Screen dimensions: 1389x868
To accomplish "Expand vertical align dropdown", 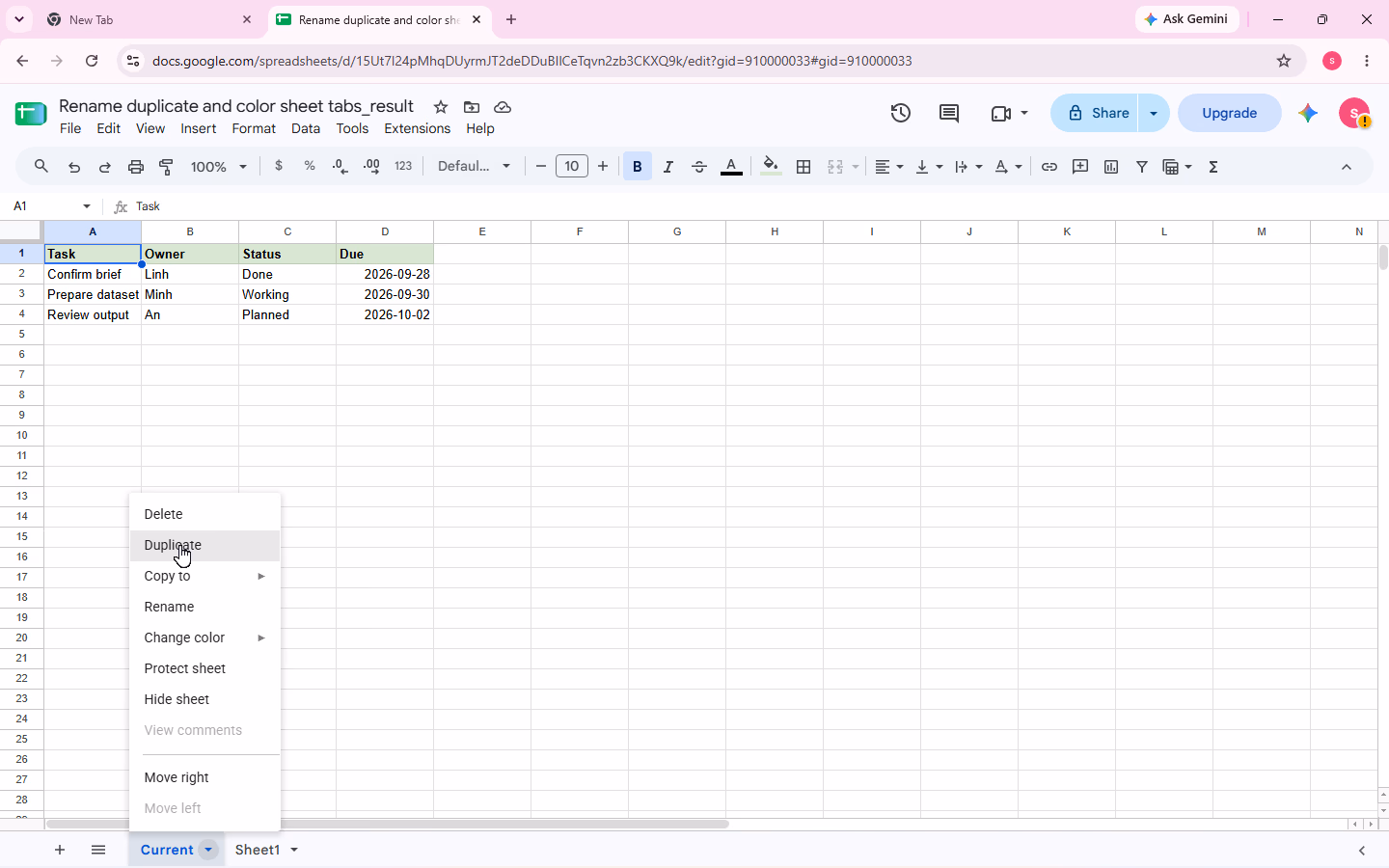I will click(x=929, y=167).
